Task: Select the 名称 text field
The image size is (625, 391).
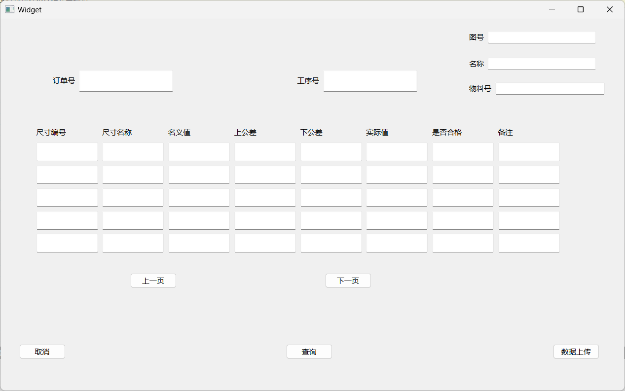Action: click(542, 64)
